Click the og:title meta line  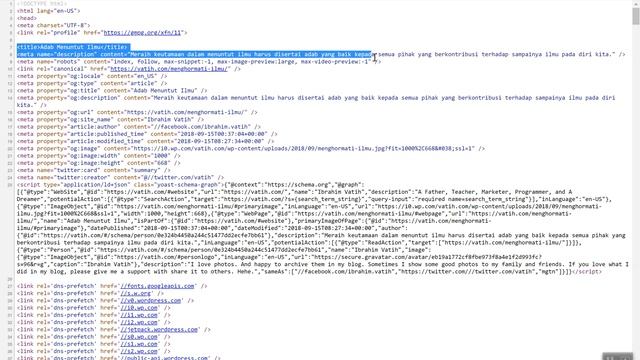(112, 91)
